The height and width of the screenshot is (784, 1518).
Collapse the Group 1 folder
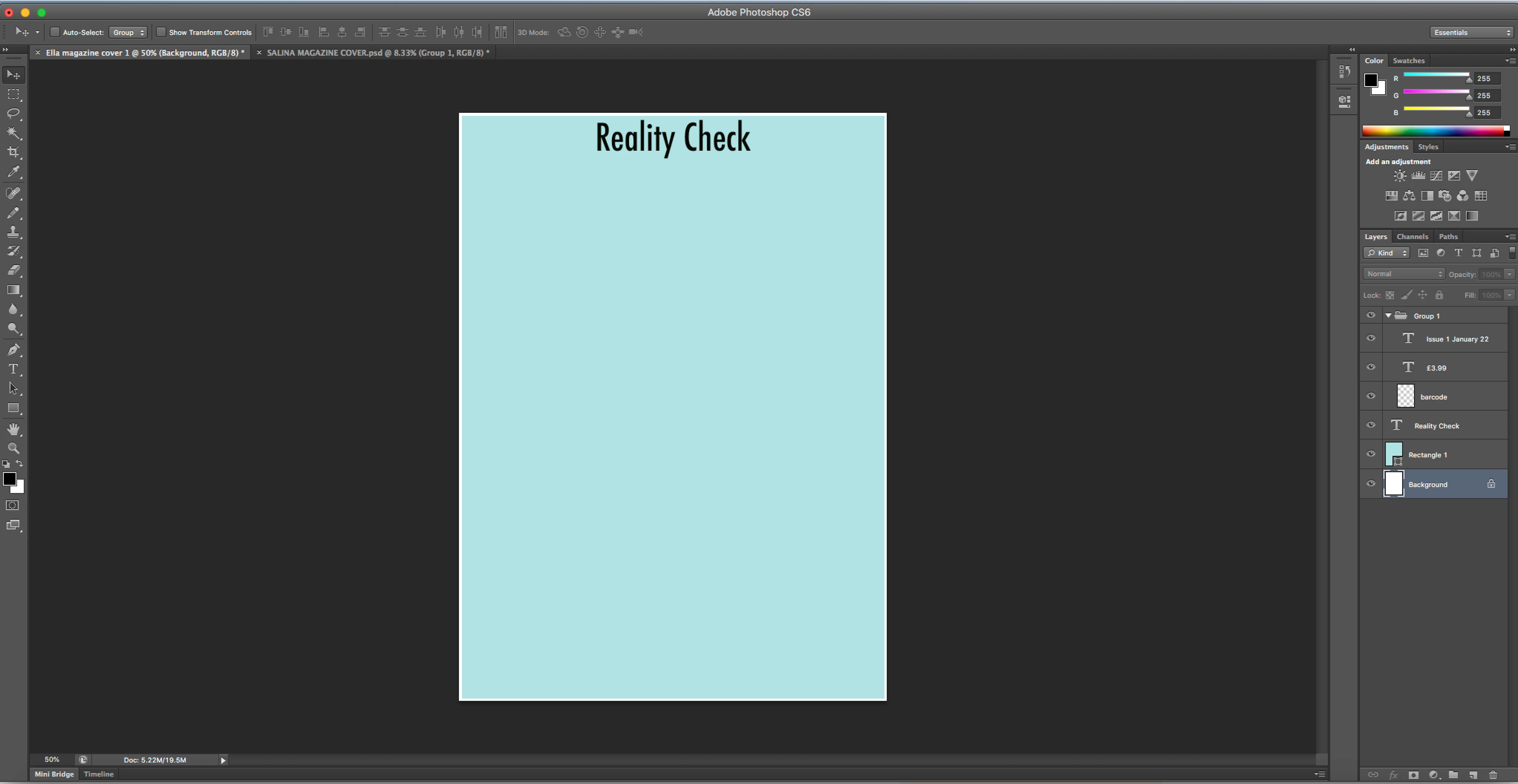(x=1388, y=316)
